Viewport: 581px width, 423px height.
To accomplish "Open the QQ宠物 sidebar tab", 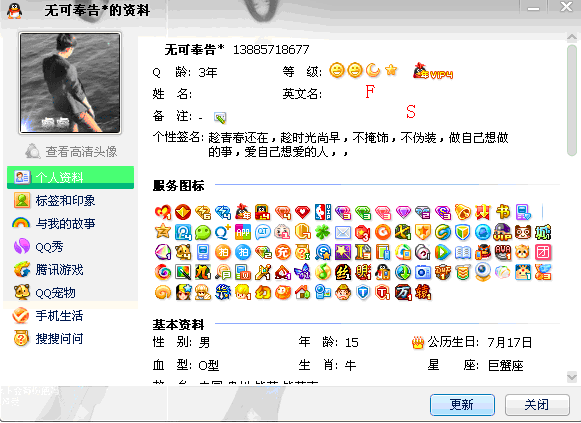I will 70,293.
